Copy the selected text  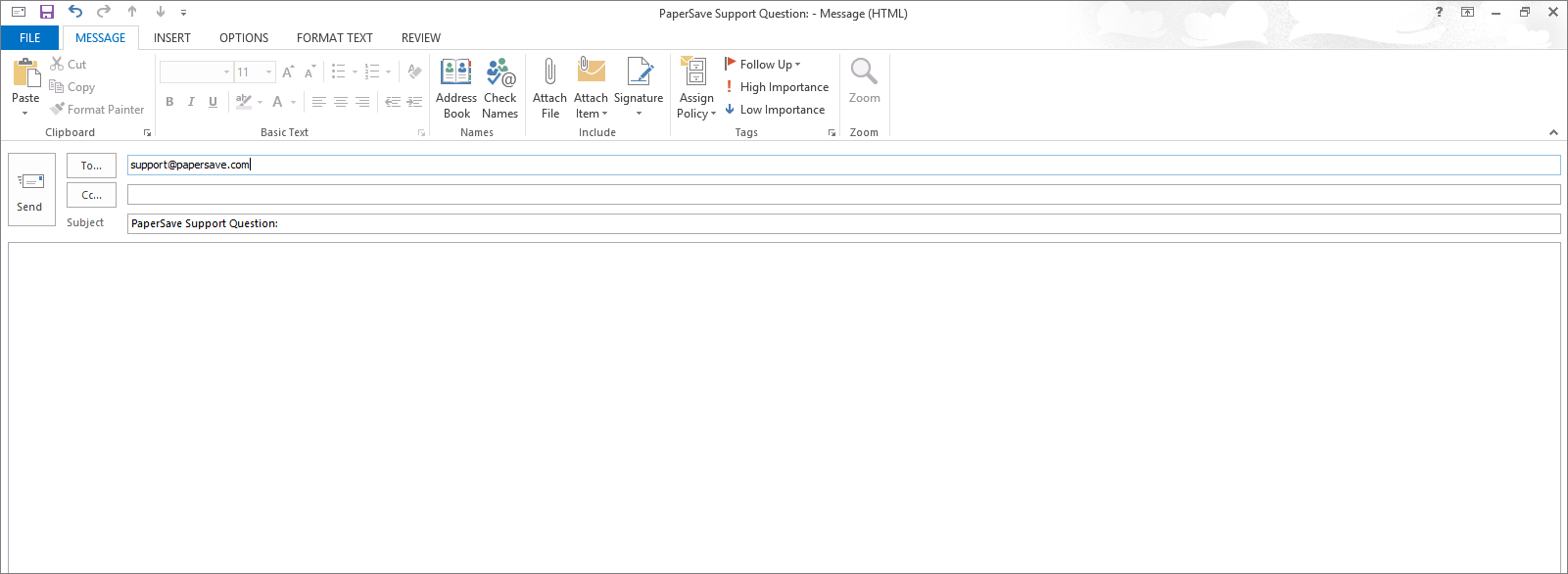coord(71,87)
